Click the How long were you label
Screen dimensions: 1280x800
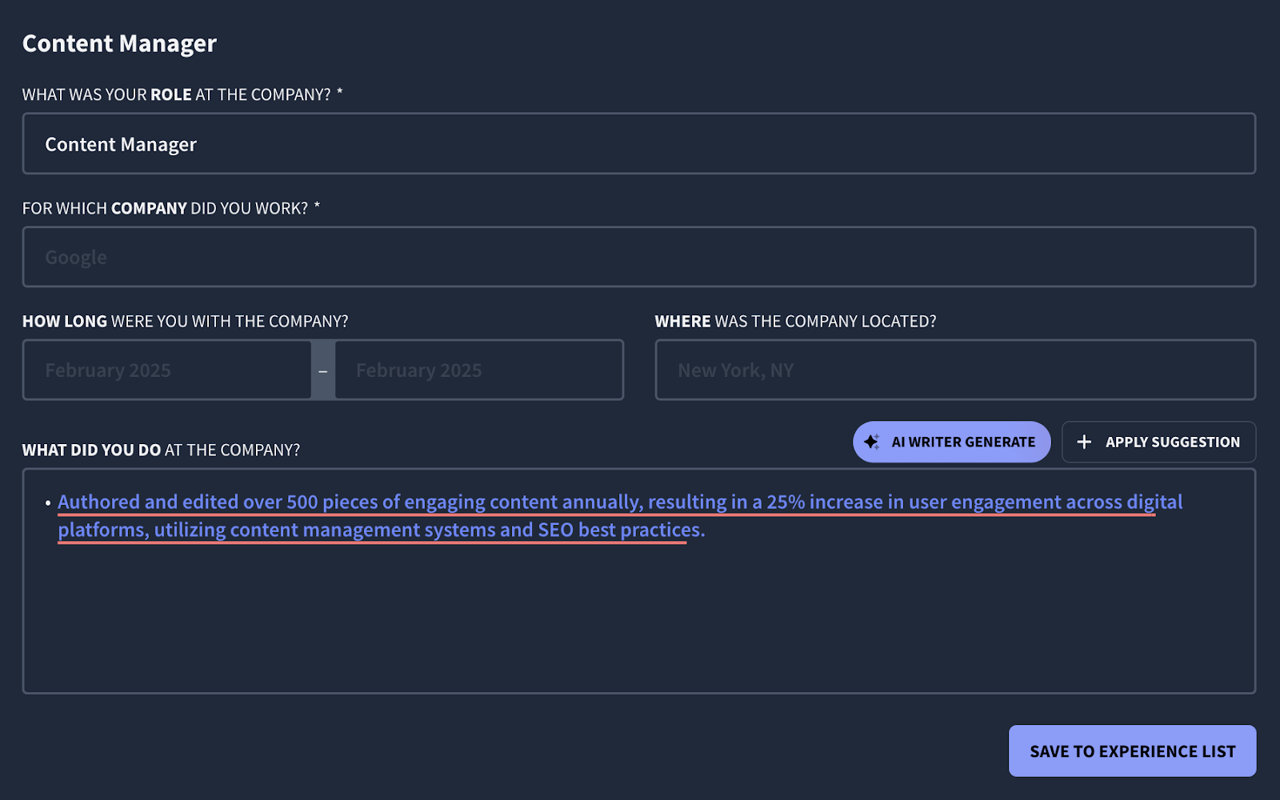185,321
